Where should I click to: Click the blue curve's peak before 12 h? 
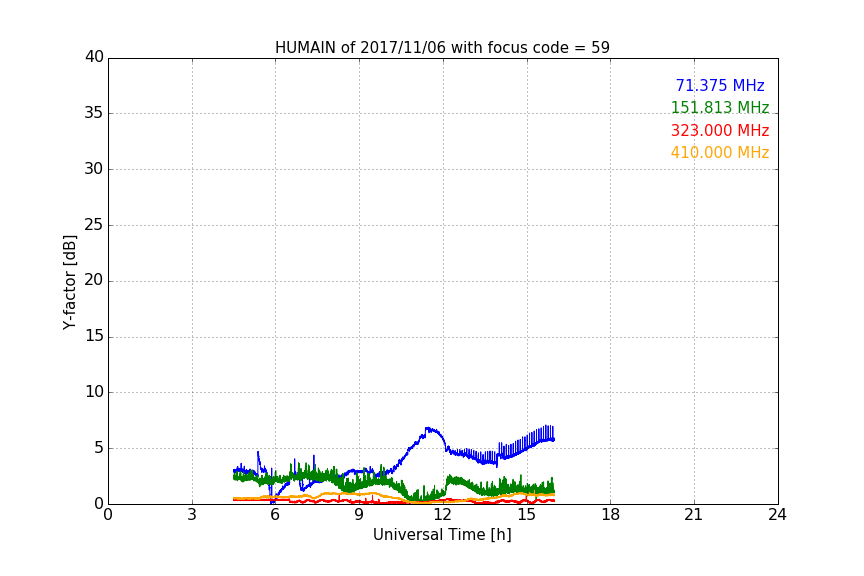428,429
